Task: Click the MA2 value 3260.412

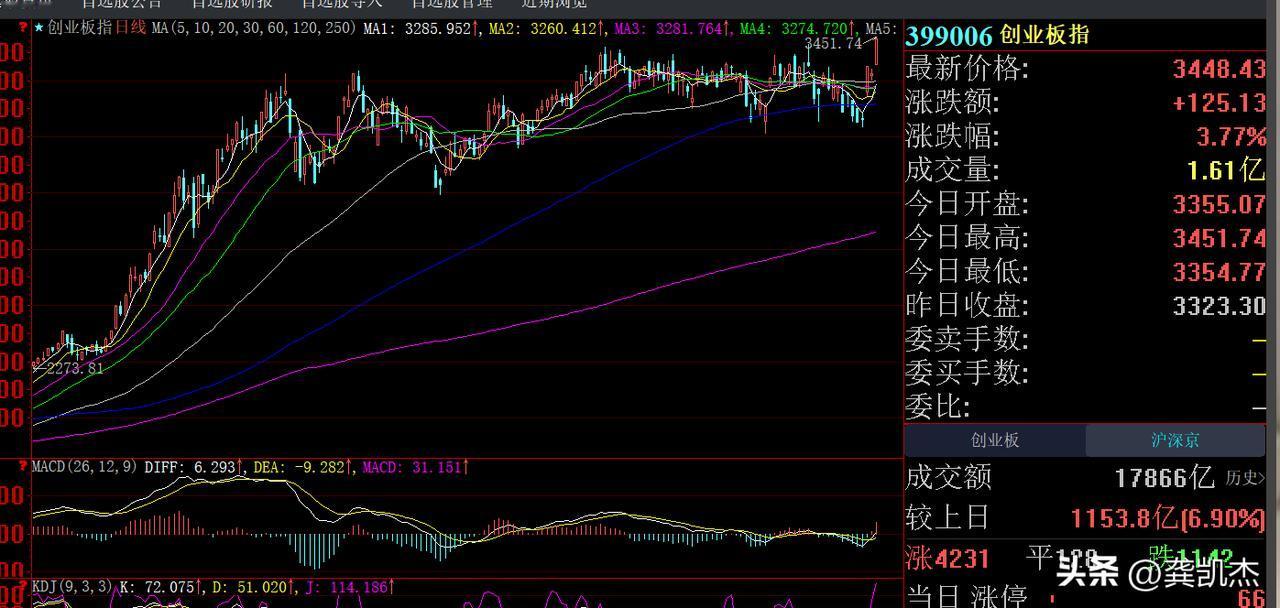Action: (562, 28)
